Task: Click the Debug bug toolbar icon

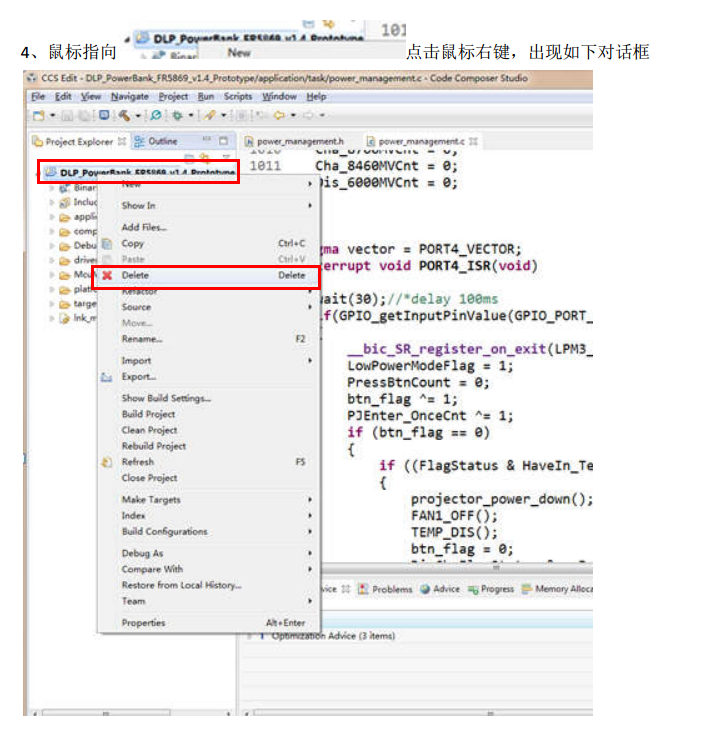Action: tap(178, 115)
